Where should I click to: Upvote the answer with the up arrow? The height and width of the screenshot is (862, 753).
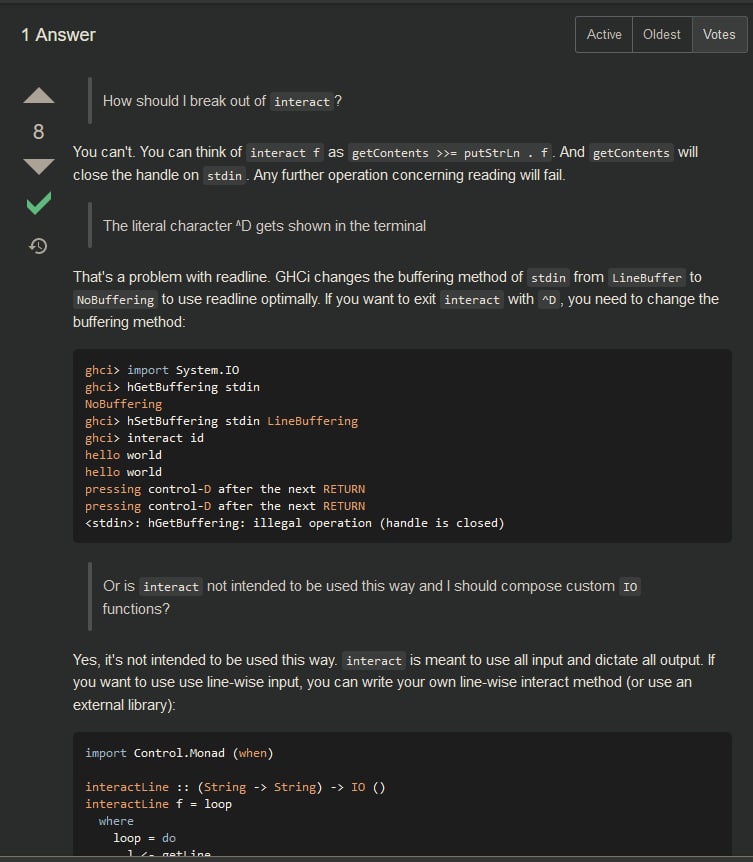click(38, 96)
